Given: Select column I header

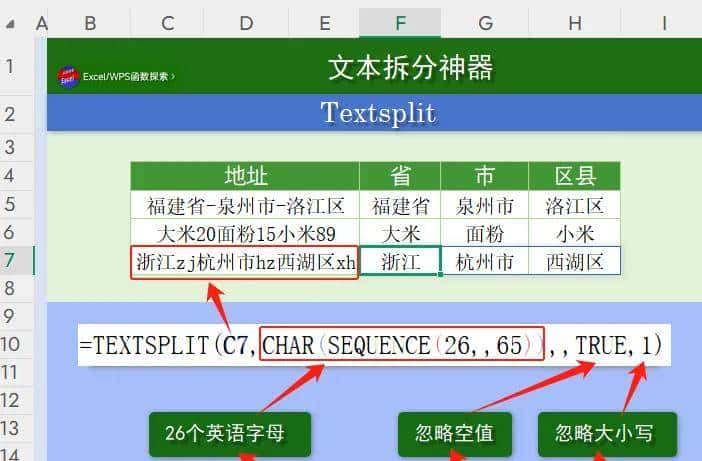Looking at the screenshot, I should click(662, 23).
